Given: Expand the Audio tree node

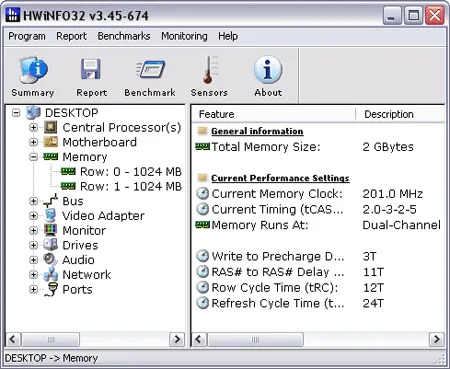Looking at the screenshot, I should click(33, 260).
